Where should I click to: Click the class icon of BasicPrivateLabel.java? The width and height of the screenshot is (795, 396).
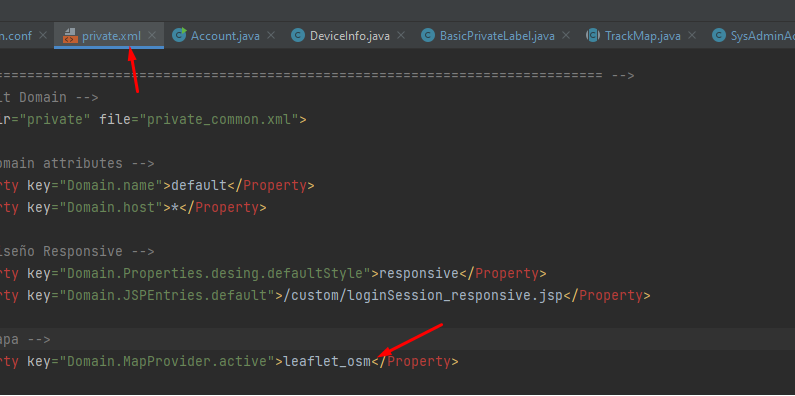(428, 35)
